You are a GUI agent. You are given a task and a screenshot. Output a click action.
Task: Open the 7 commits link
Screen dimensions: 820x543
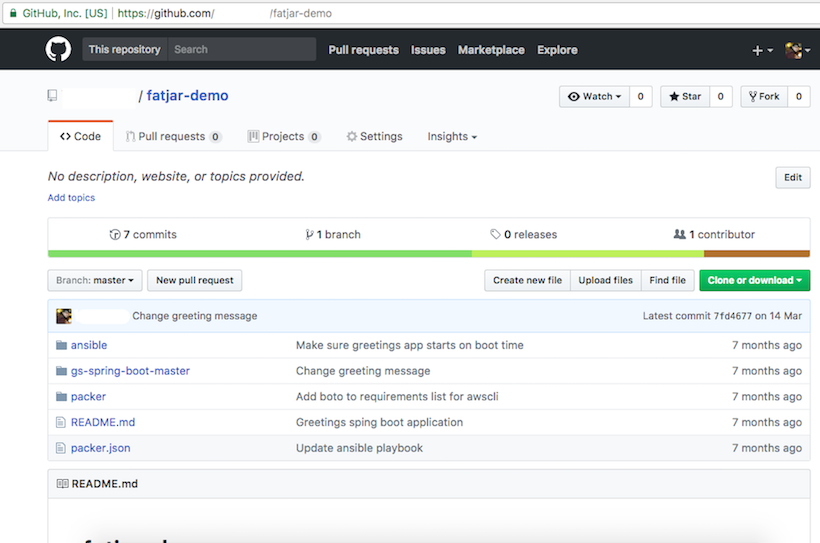(x=143, y=234)
